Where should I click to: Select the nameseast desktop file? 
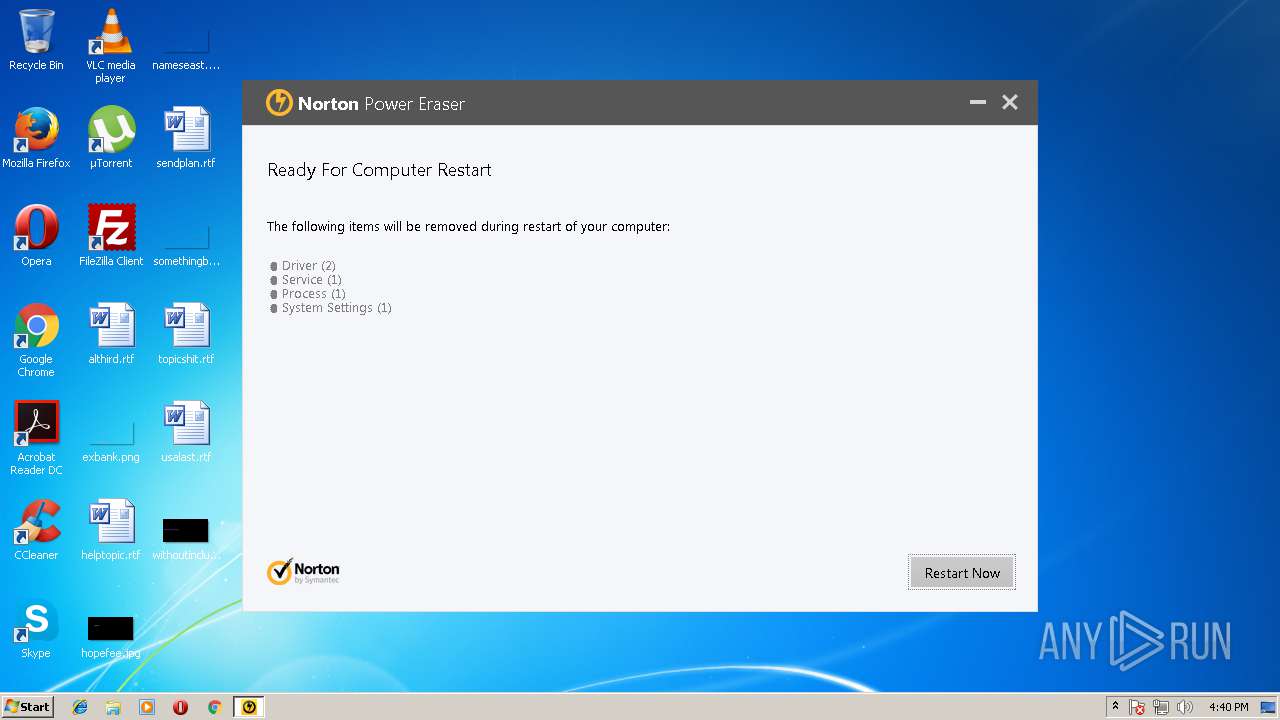186,48
